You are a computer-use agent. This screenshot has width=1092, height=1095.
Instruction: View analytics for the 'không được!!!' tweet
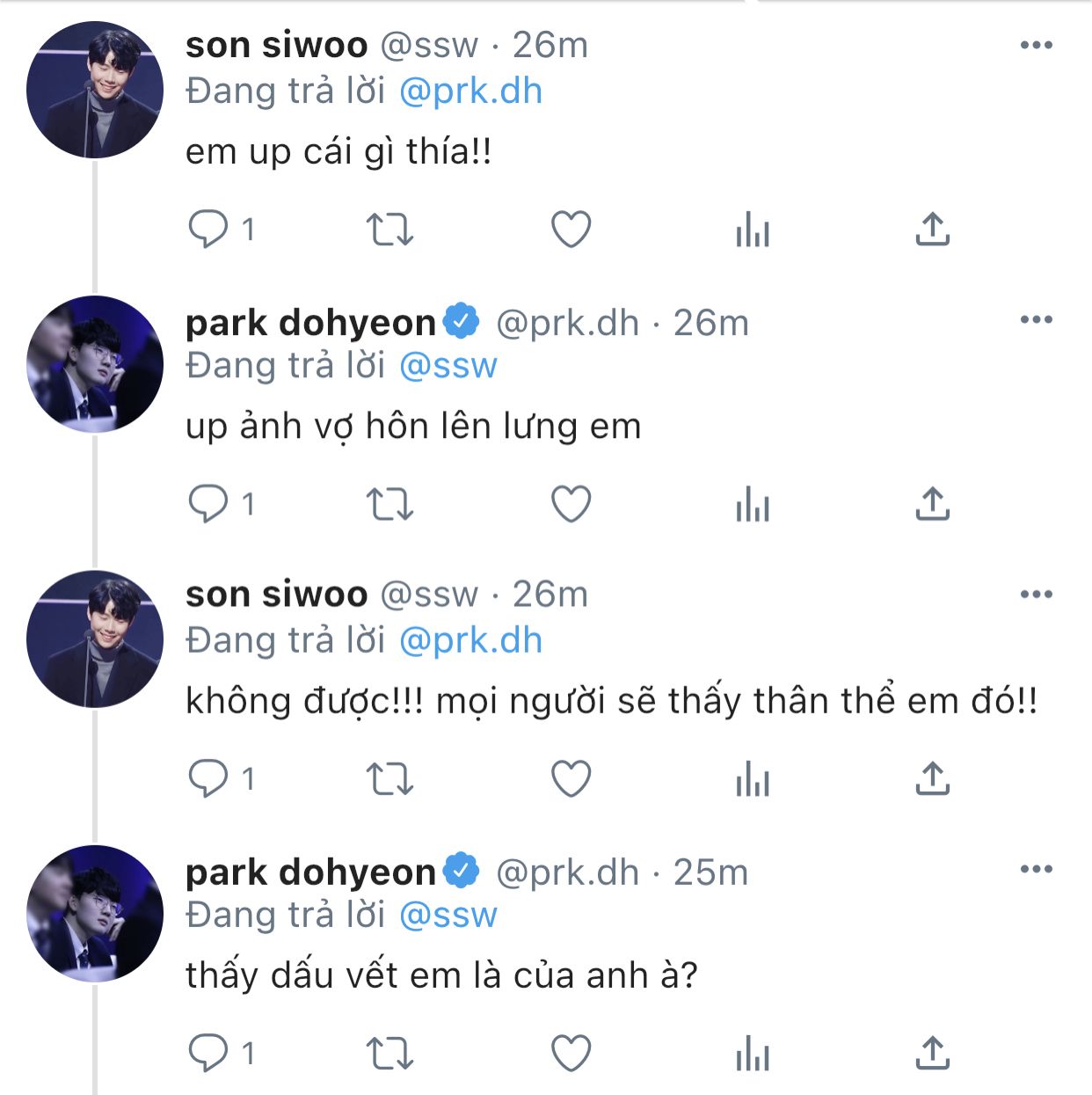click(x=752, y=779)
